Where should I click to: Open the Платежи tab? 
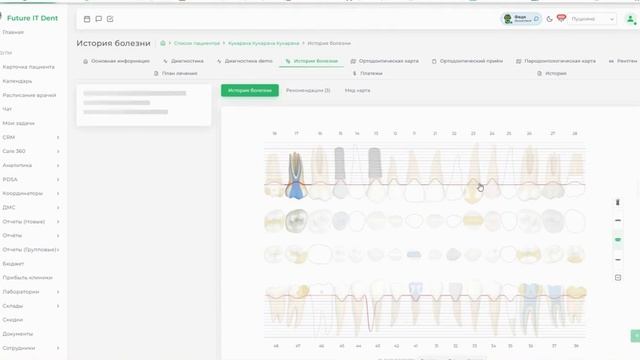(367, 73)
